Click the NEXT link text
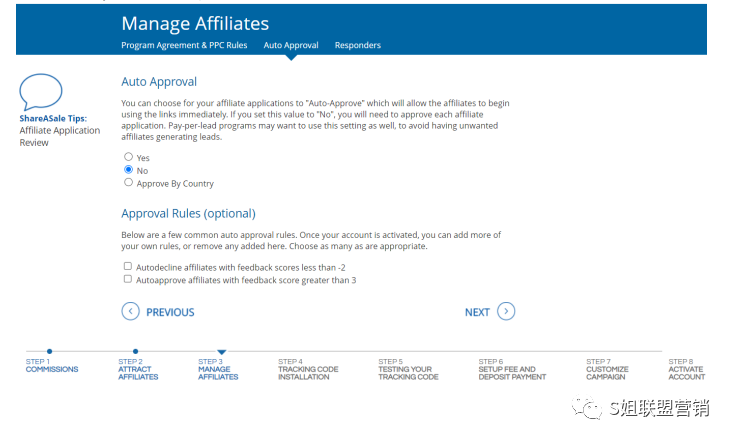 pyautogui.click(x=477, y=312)
